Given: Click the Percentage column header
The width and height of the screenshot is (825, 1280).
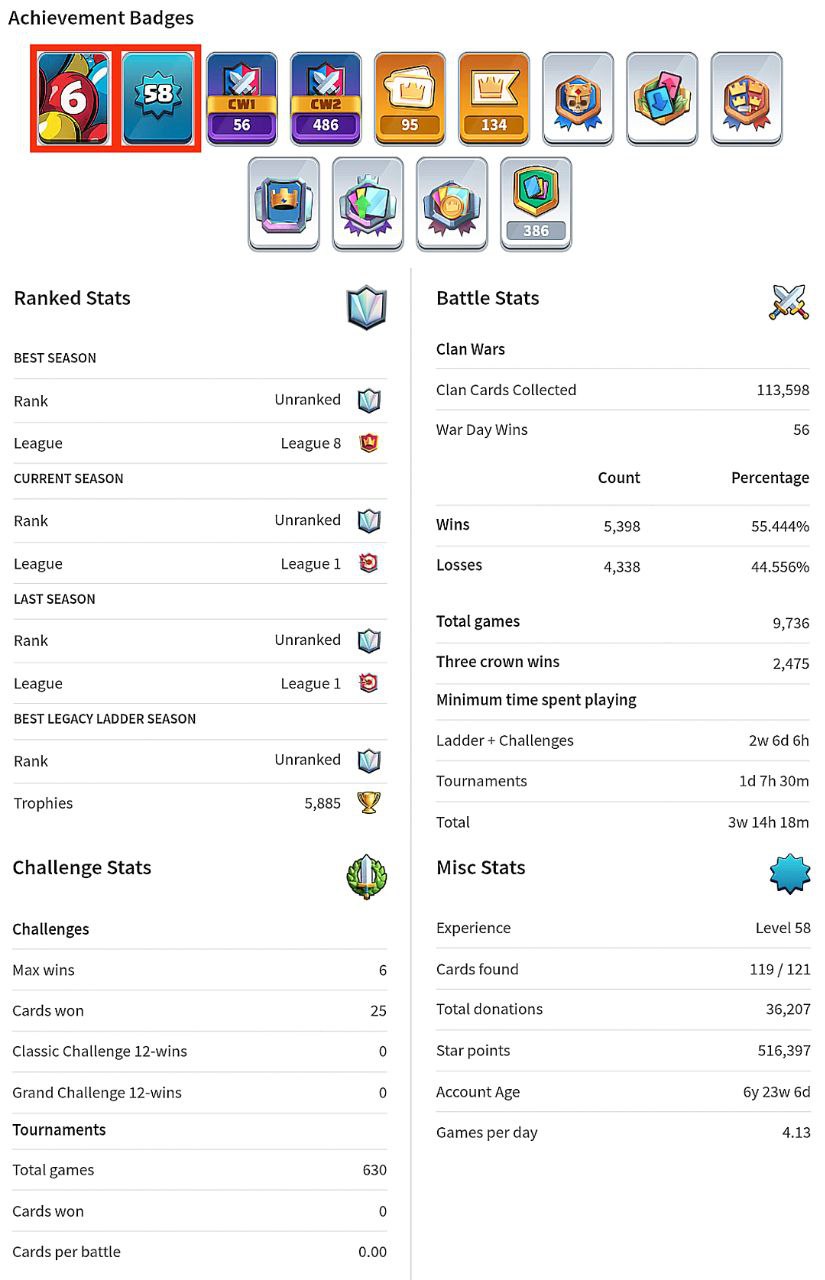Looking at the screenshot, I should pos(770,477).
